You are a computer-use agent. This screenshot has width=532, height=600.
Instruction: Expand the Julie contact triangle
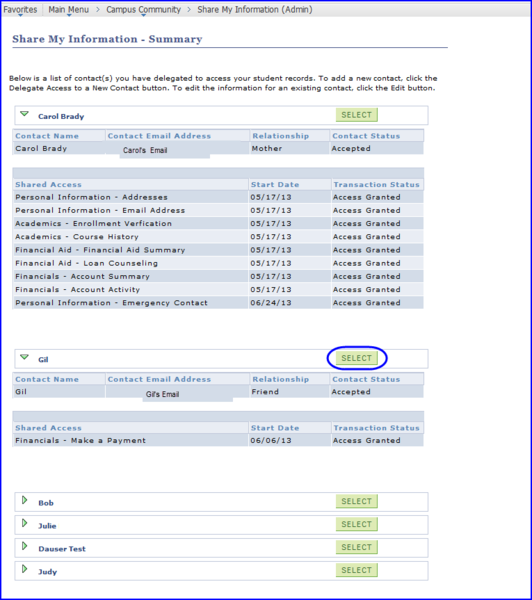(24, 523)
